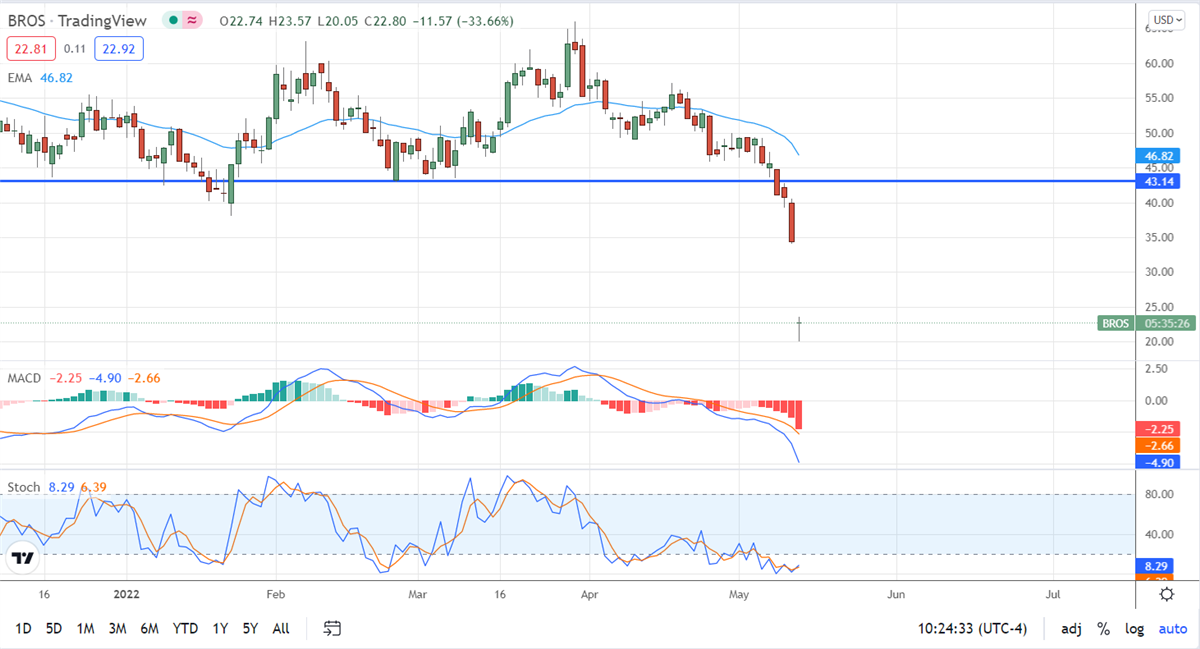This screenshot has height=649, width=1200.
Task: Select the YTD time range
Action: pos(184,629)
